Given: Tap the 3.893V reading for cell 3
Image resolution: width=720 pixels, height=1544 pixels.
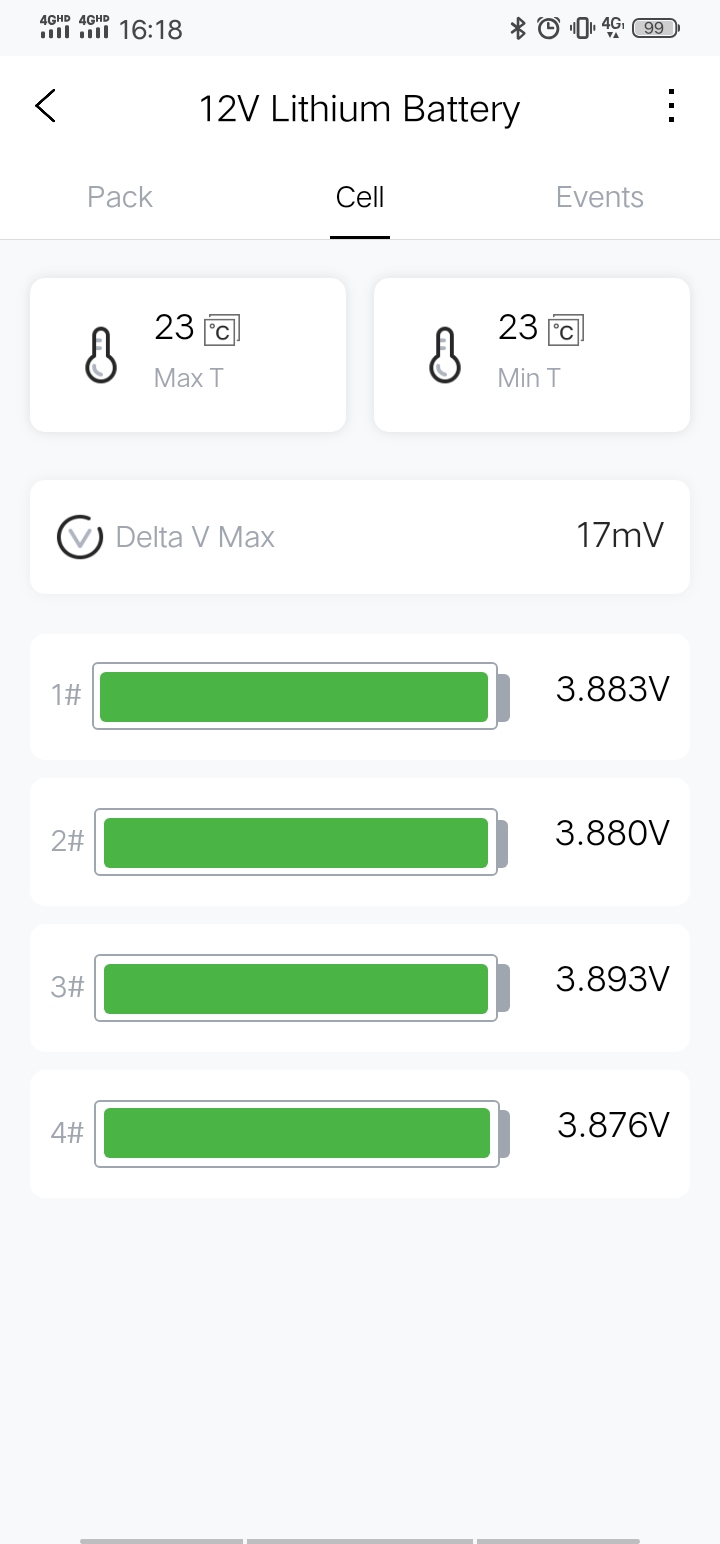Looking at the screenshot, I should click(612, 979).
